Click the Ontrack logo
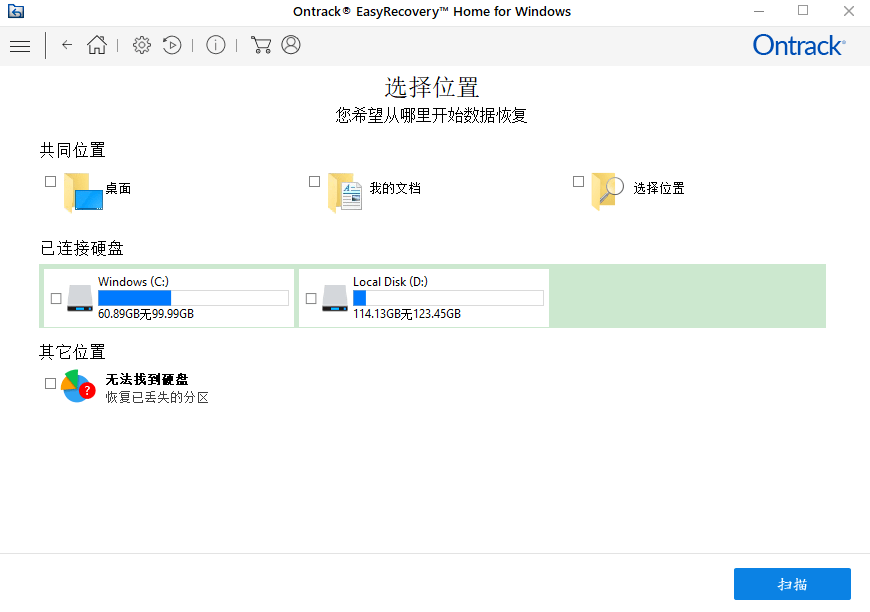The image size is (870, 612). [x=798, y=45]
